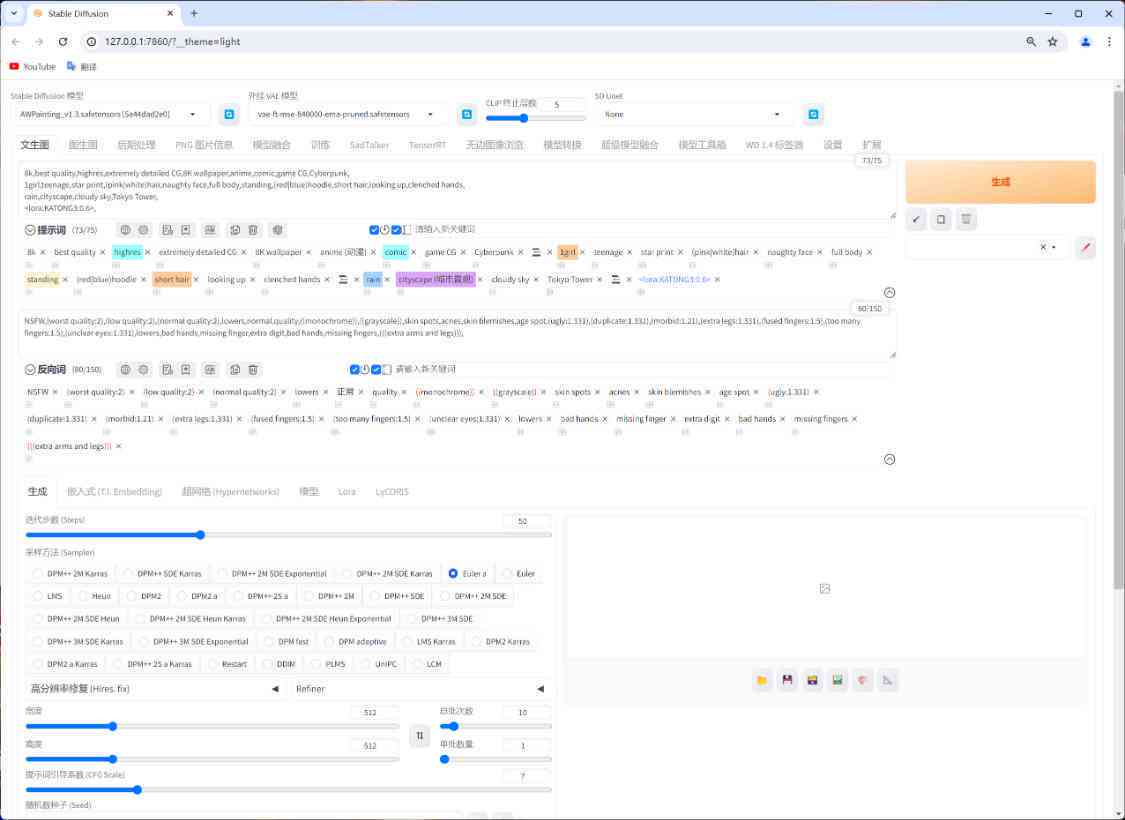Toggle first checkbox beside positive keyword input
1125x820 pixels.
pyautogui.click(x=374, y=230)
